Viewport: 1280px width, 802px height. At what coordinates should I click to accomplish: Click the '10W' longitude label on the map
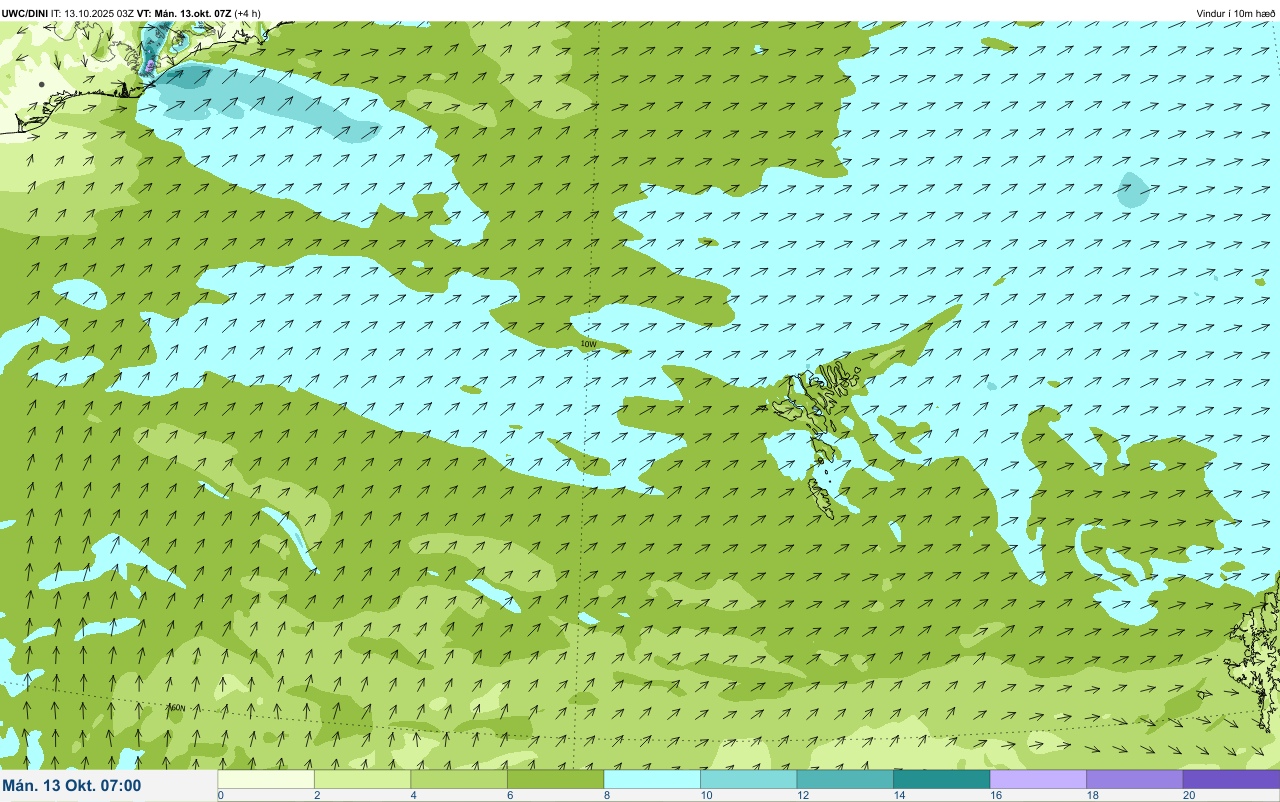click(x=588, y=344)
